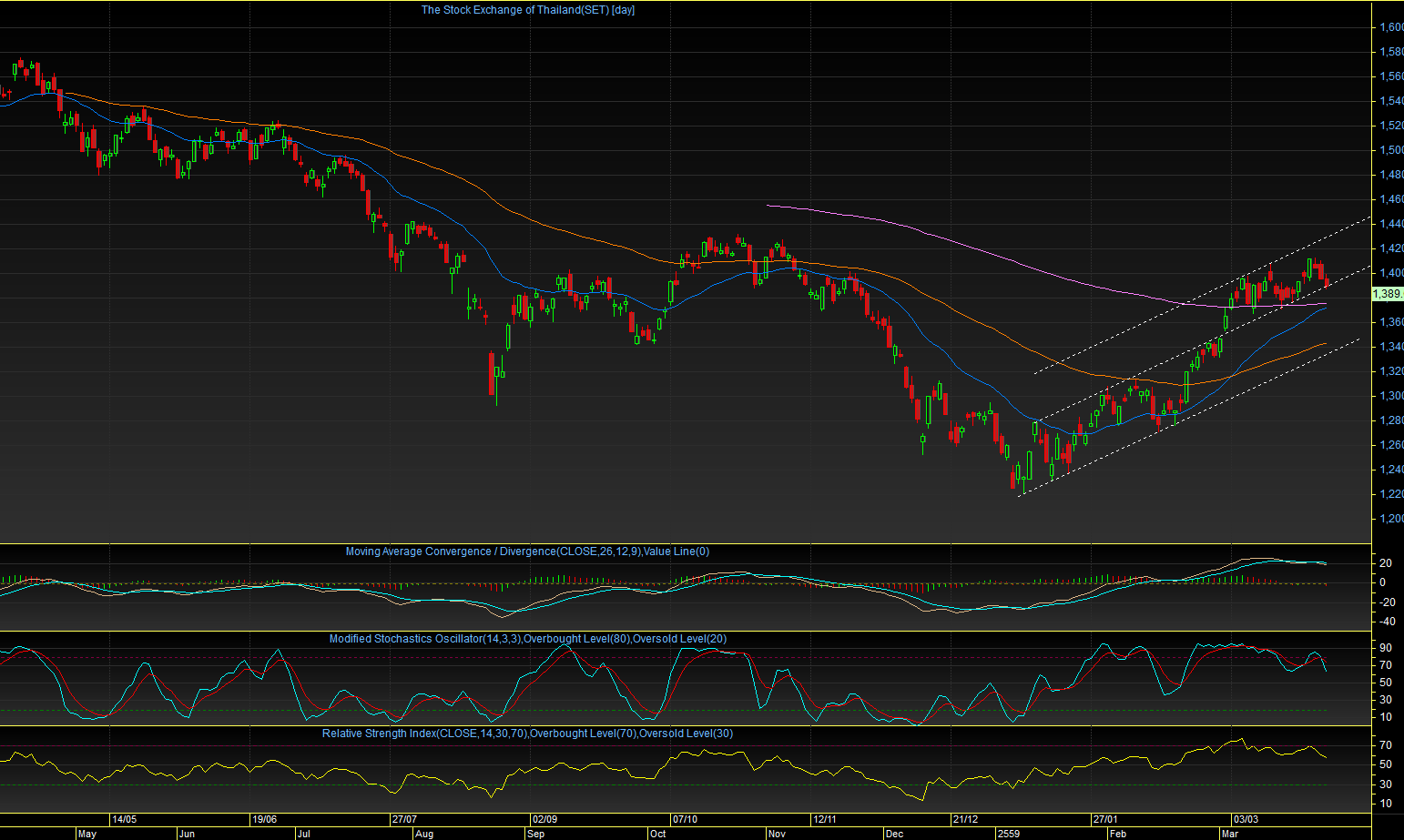1404x840 pixels.
Task: Click the 90 value on the Stochastics scale
Action: (x=1385, y=648)
